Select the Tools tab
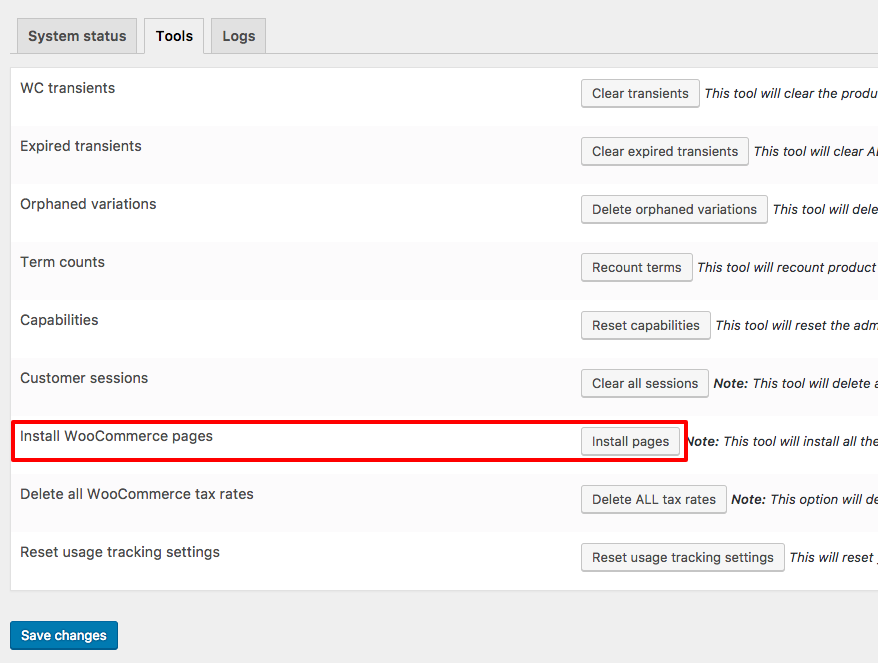878x663 pixels. coord(174,36)
